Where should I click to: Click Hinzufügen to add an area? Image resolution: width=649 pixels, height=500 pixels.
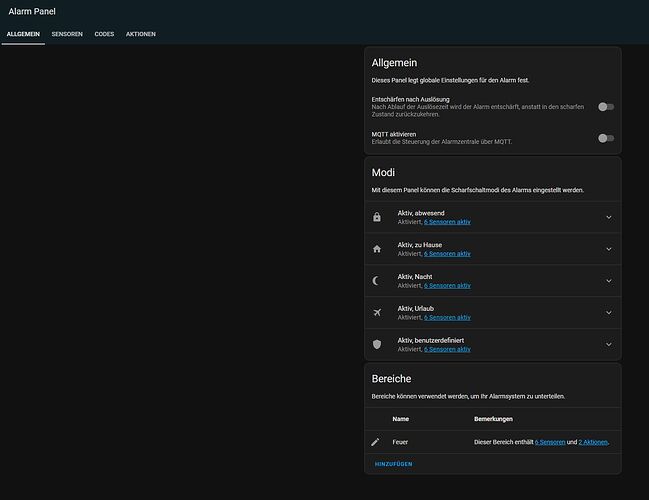(394, 464)
